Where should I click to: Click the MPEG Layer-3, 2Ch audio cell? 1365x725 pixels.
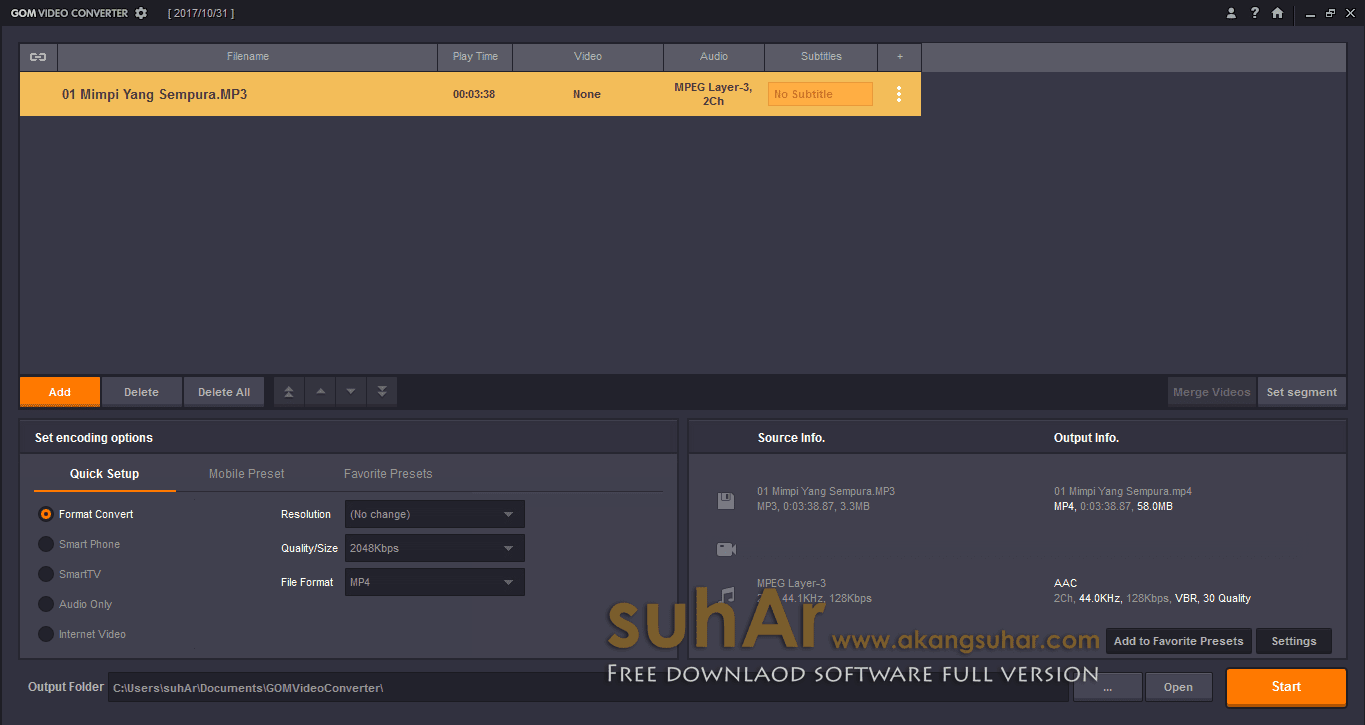(x=713, y=94)
